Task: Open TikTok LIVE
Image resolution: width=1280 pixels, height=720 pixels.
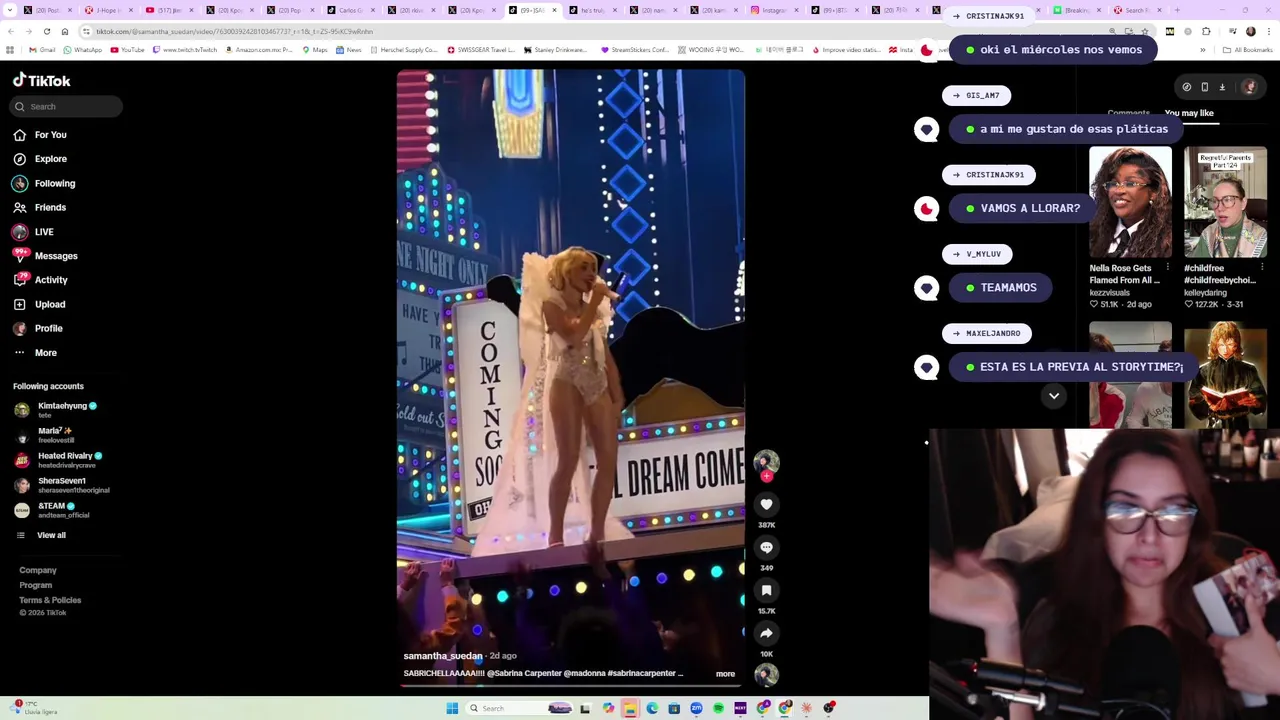Action: 33,232
